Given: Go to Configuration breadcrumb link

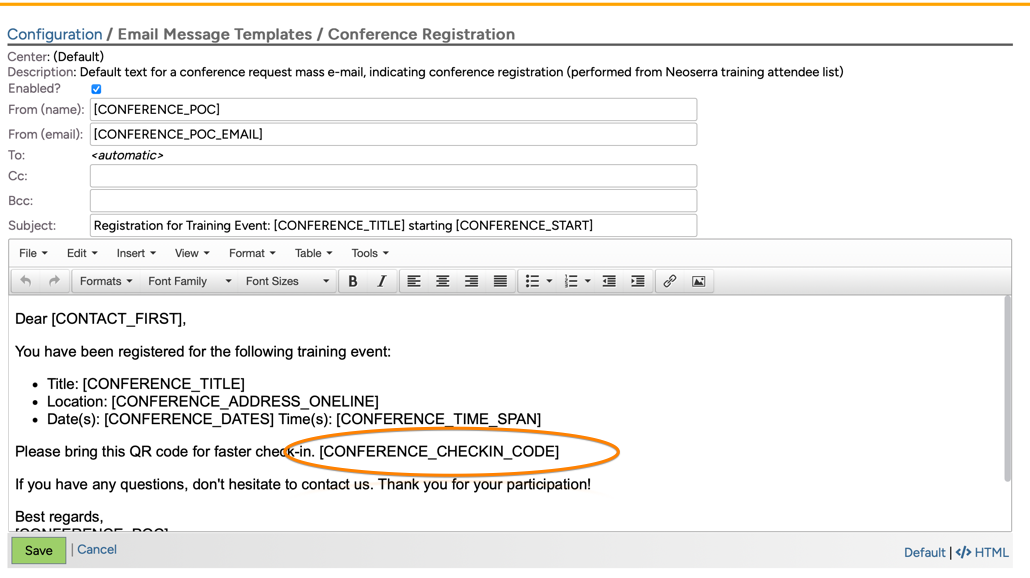Looking at the screenshot, I should point(55,34).
